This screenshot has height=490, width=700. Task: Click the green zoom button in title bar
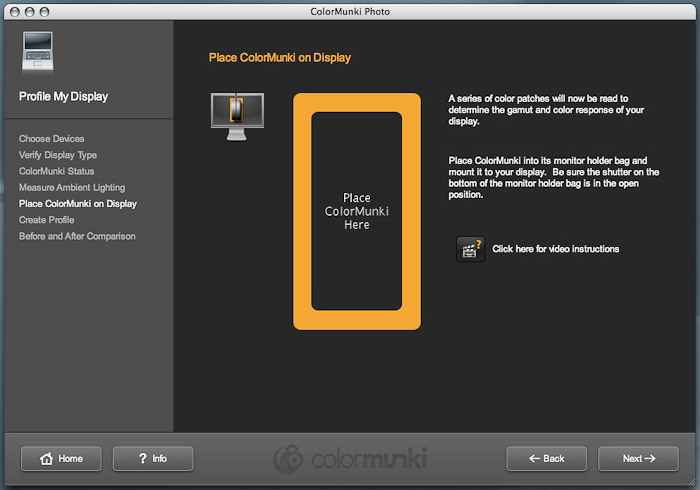47,10
